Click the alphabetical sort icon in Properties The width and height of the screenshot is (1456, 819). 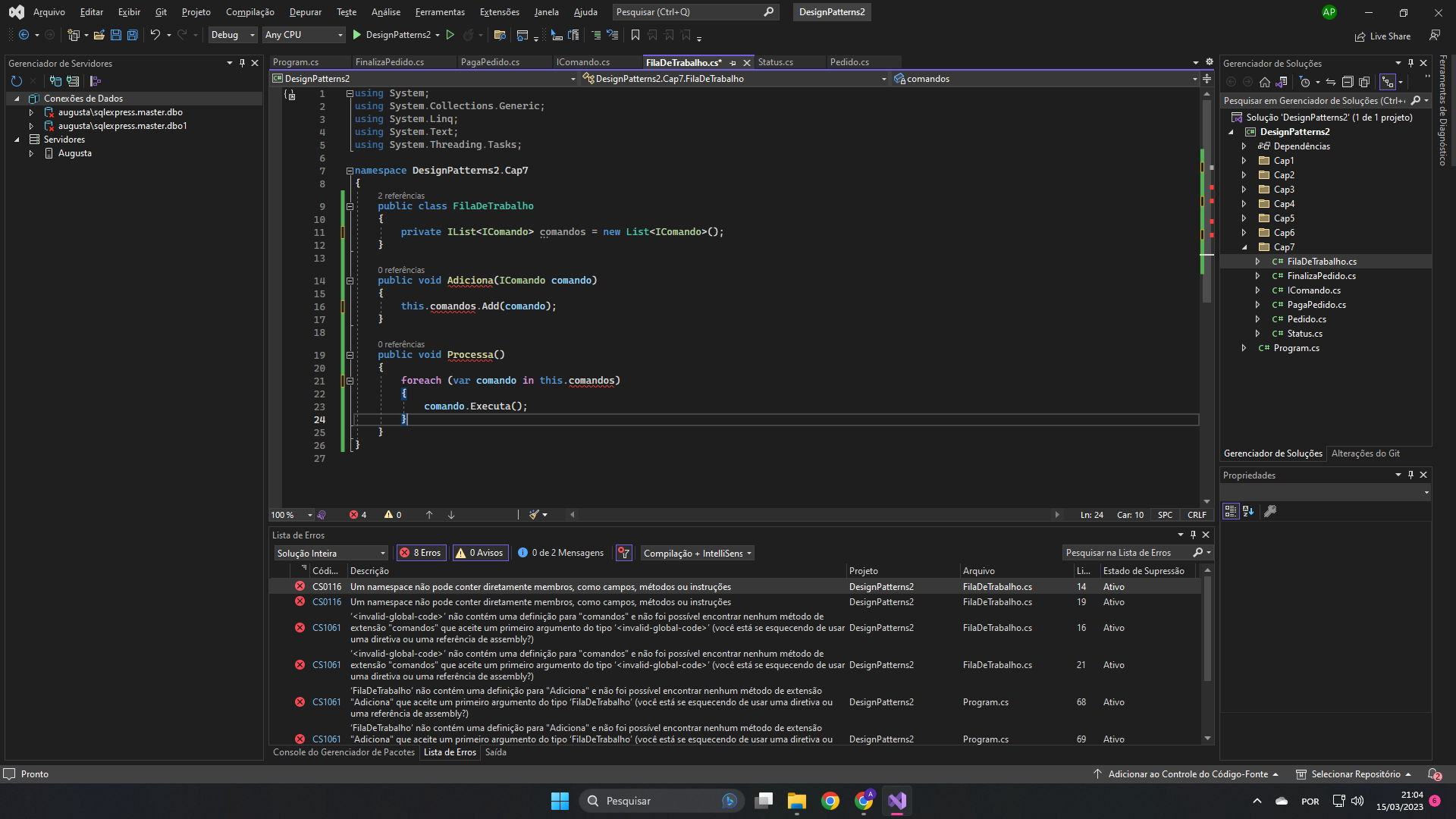(1248, 512)
